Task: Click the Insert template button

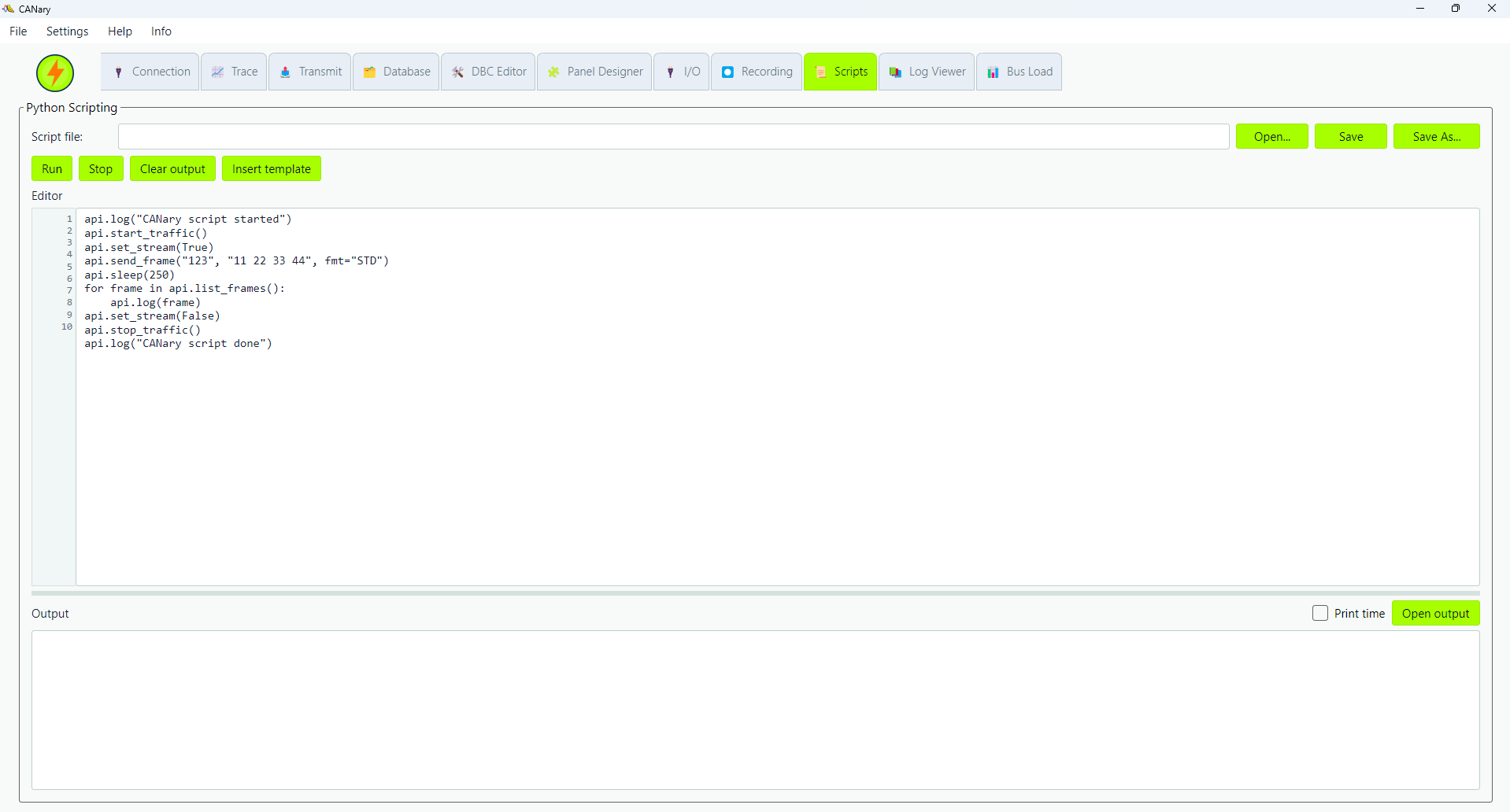Action: click(272, 168)
